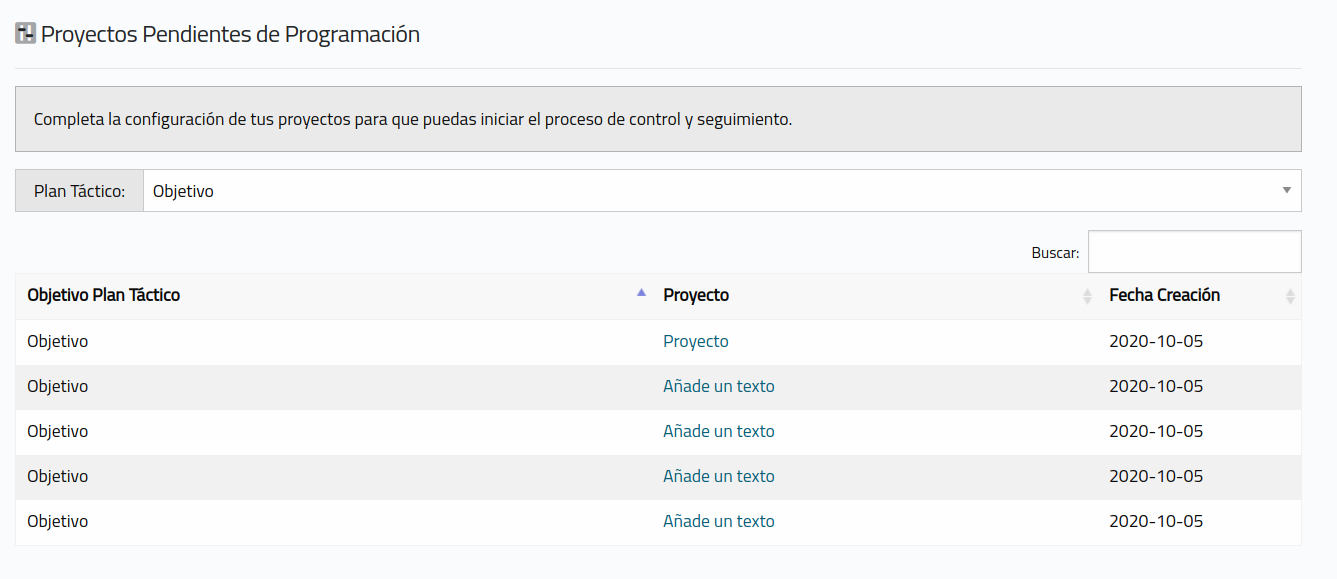The height and width of the screenshot is (579, 1337).
Task: Click the "Proyectos Pendientes de Programación" title
Action: [230, 34]
